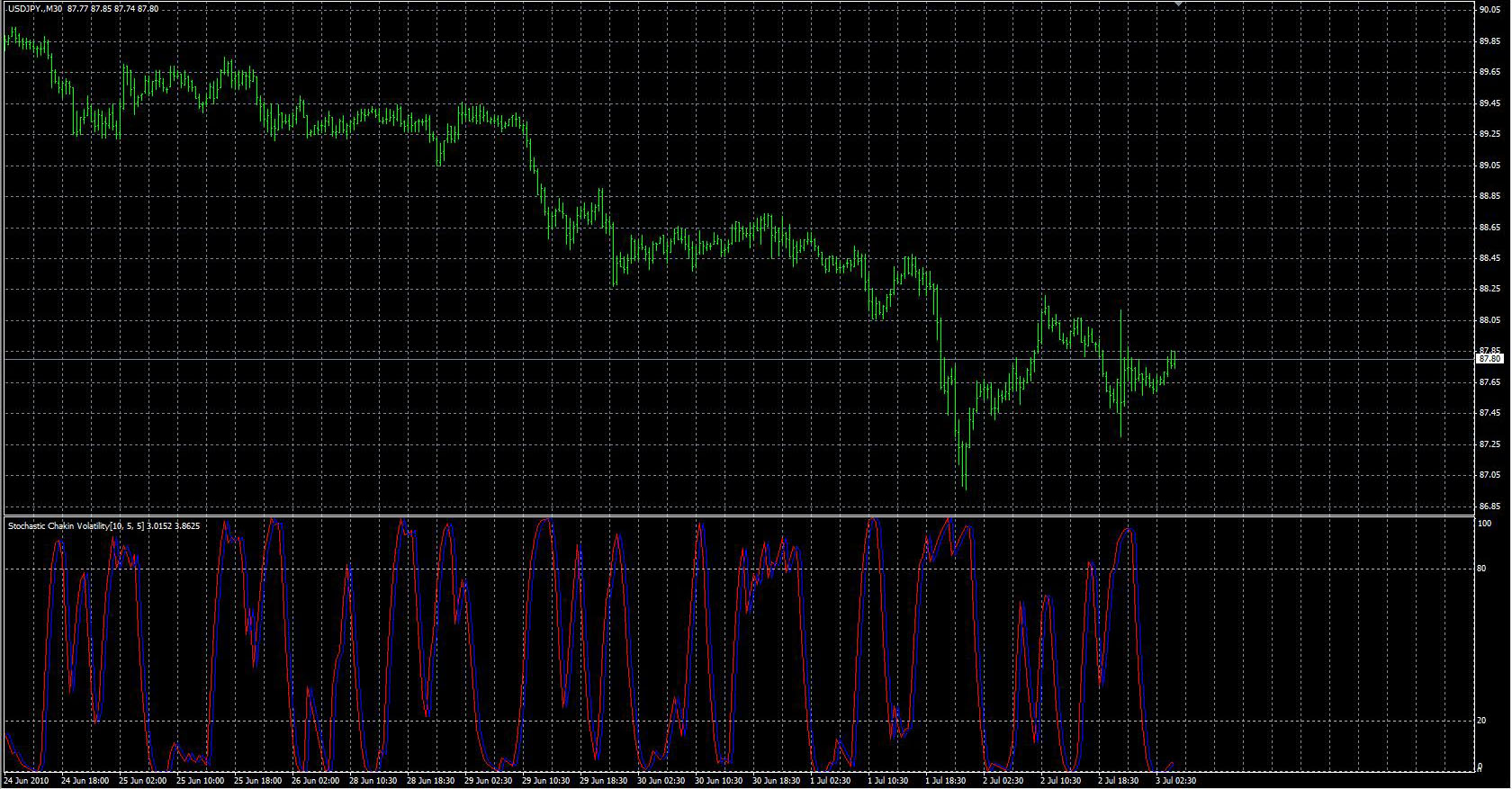Click the indicator level 100 scale label
Viewport: 1512px width, 789px height.
pos(1485,524)
